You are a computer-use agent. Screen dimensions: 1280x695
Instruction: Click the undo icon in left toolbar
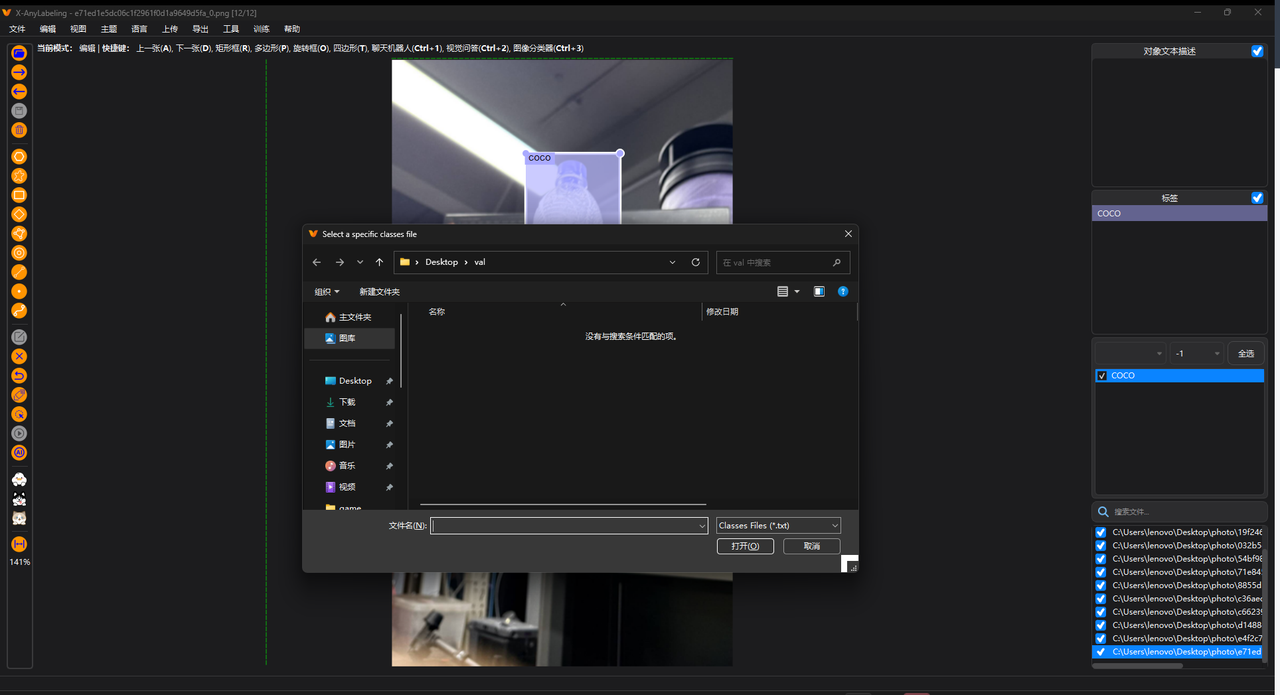pos(18,376)
